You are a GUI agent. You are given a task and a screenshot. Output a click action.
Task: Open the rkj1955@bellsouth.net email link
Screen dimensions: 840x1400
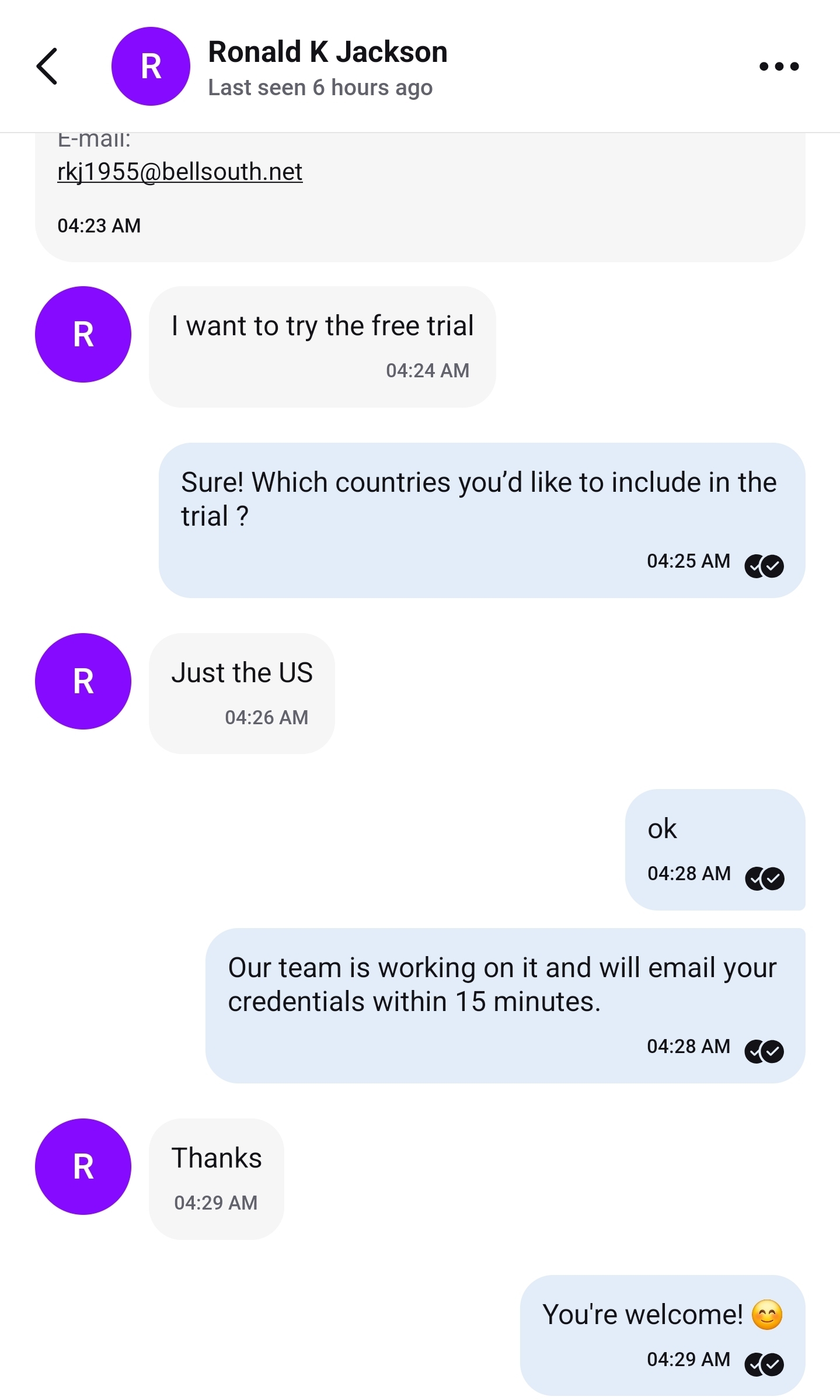[180, 172]
